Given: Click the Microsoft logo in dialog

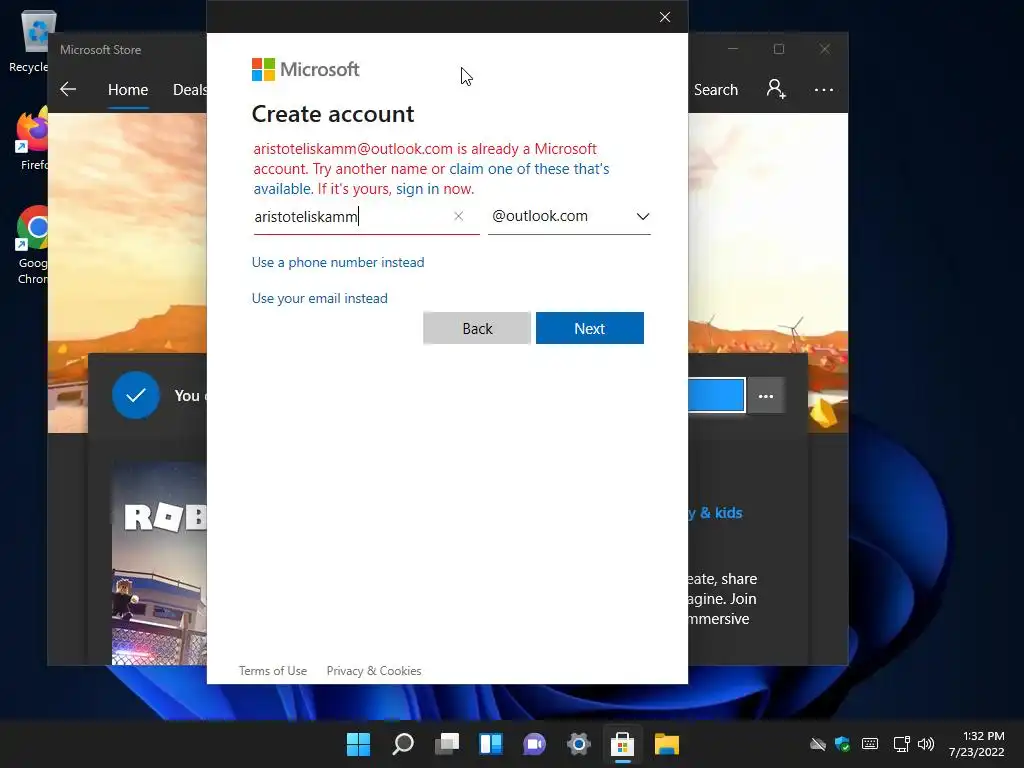Looking at the screenshot, I should pos(306,69).
